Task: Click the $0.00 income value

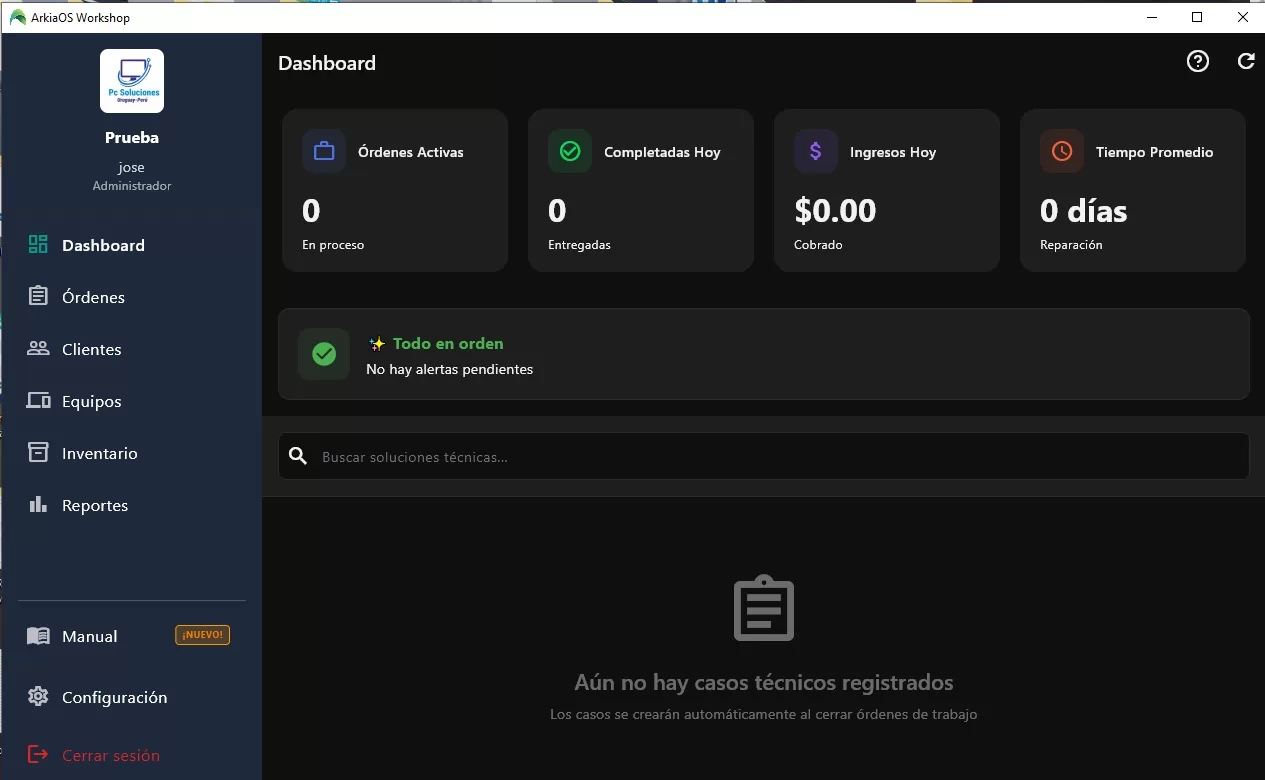Action: pyautogui.click(x=835, y=210)
